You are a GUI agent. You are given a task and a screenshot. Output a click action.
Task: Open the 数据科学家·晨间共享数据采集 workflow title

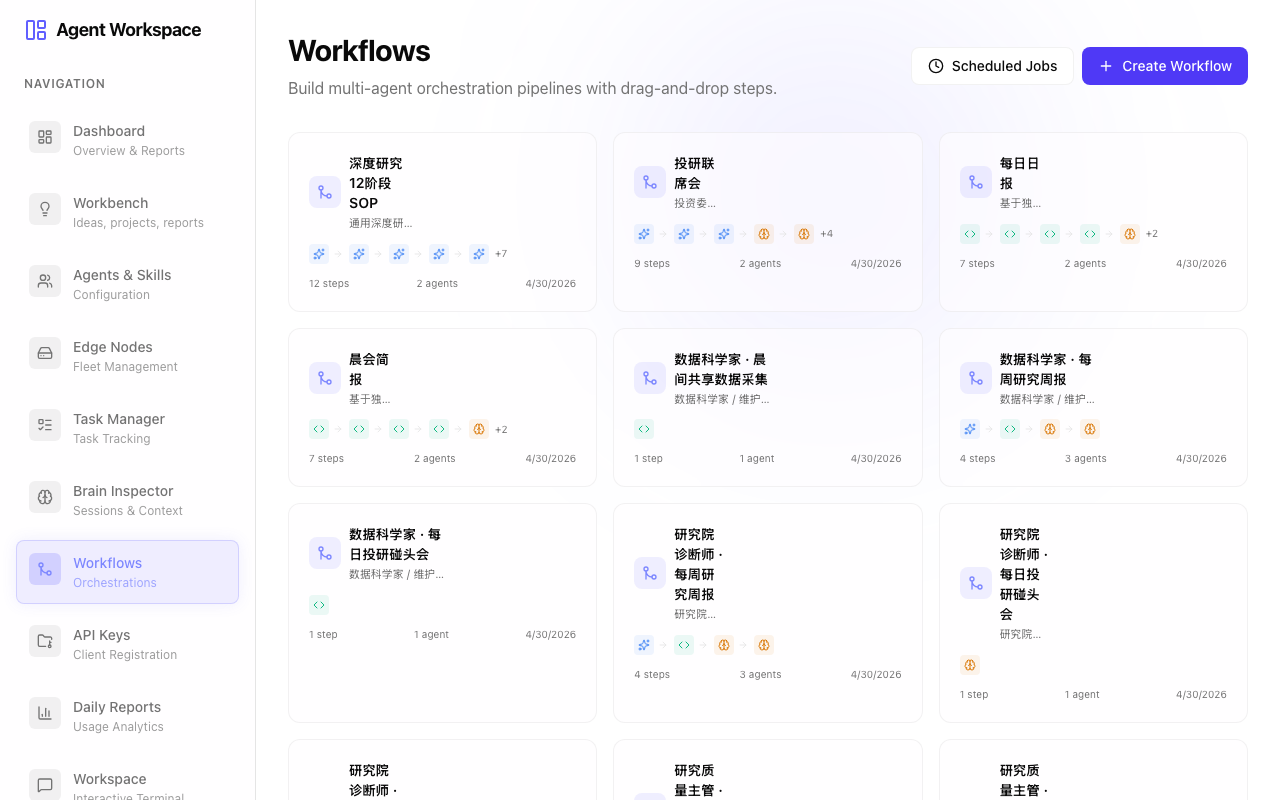pyautogui.click(x=721, y=369)
